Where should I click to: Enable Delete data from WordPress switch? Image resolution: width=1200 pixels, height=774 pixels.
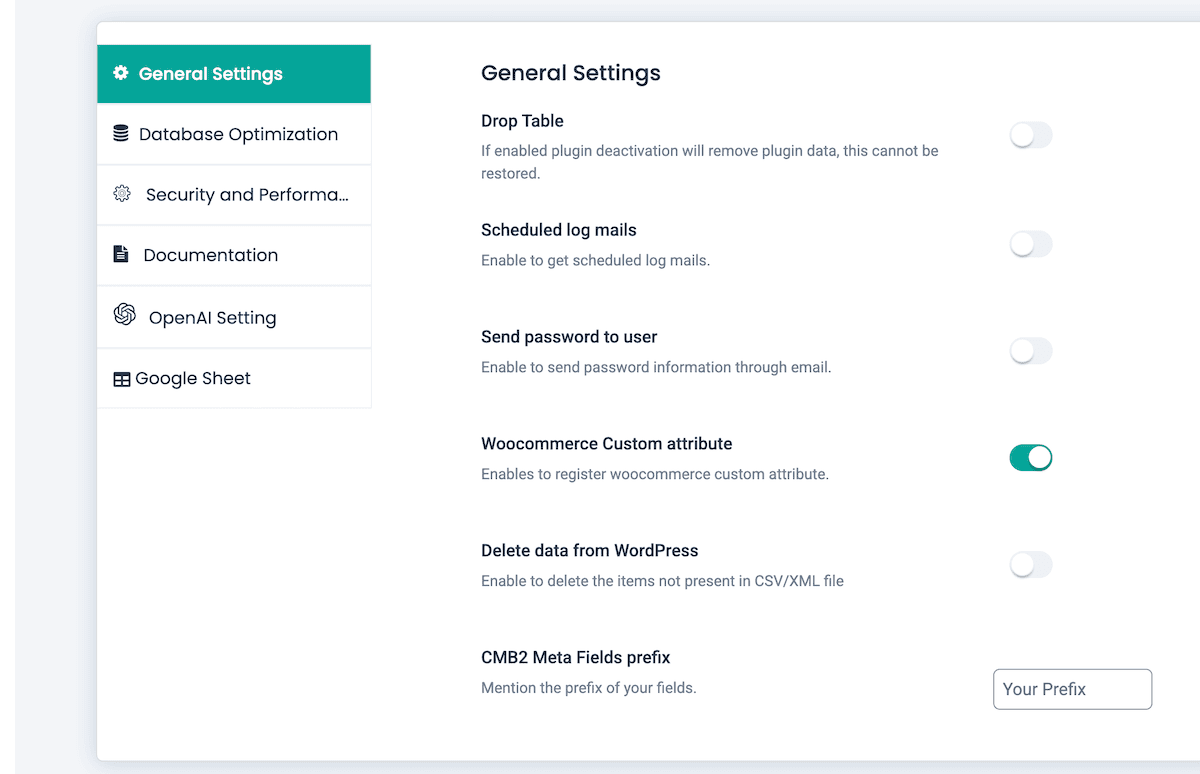[1031, 565]
